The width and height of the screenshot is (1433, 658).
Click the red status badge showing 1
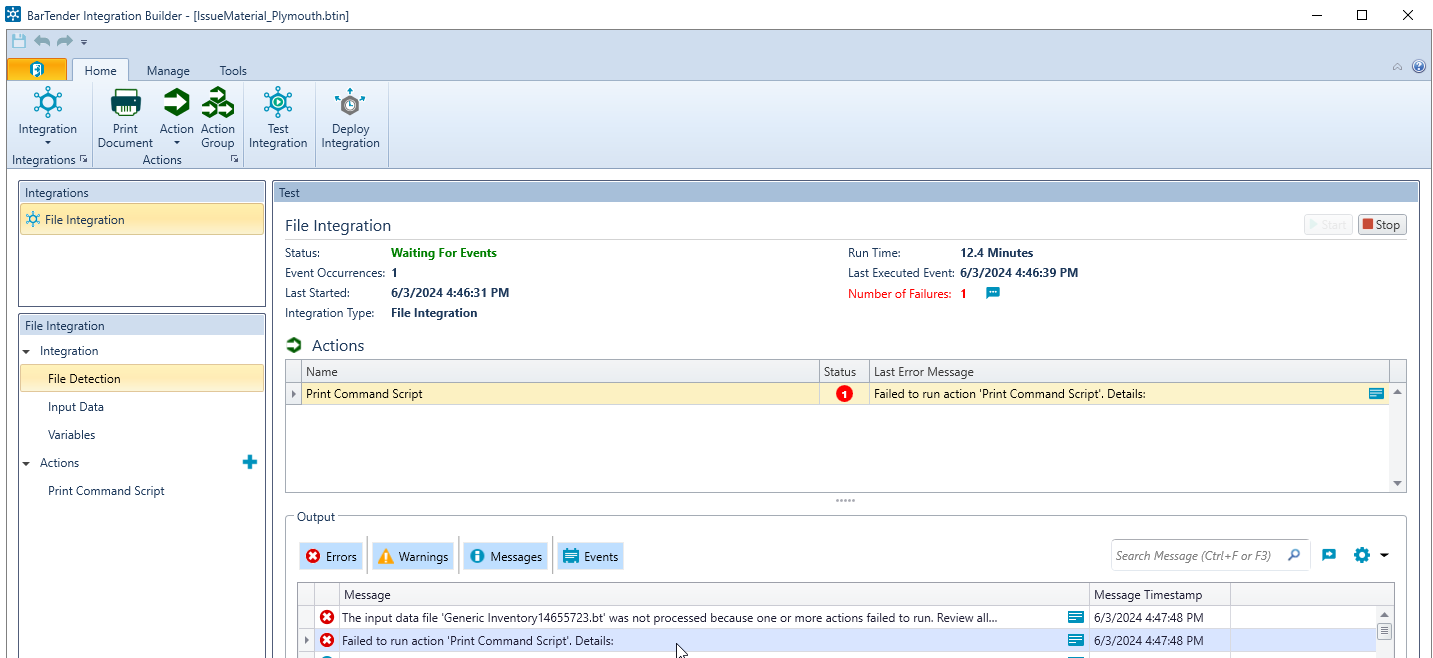[x=844, y=394]
